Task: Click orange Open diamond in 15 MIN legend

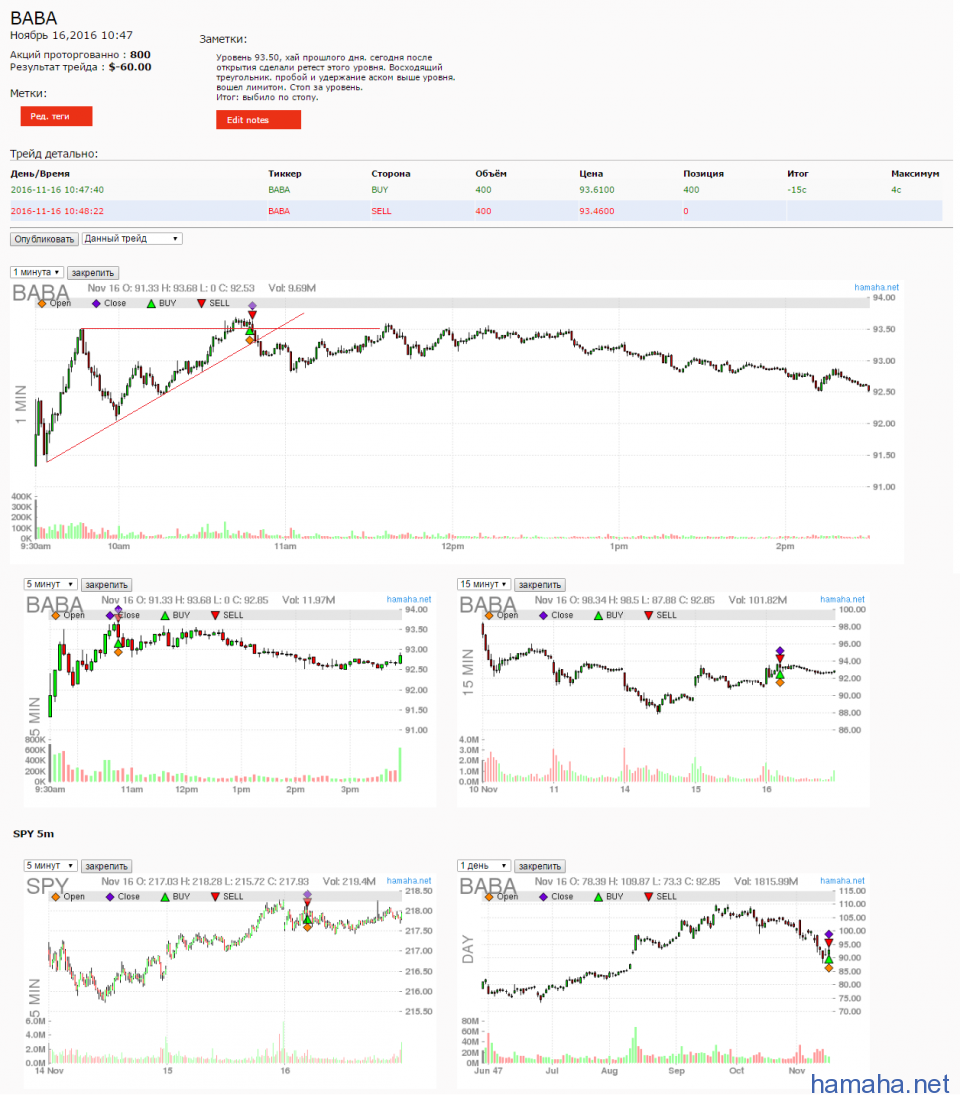Action: (489, 616)
